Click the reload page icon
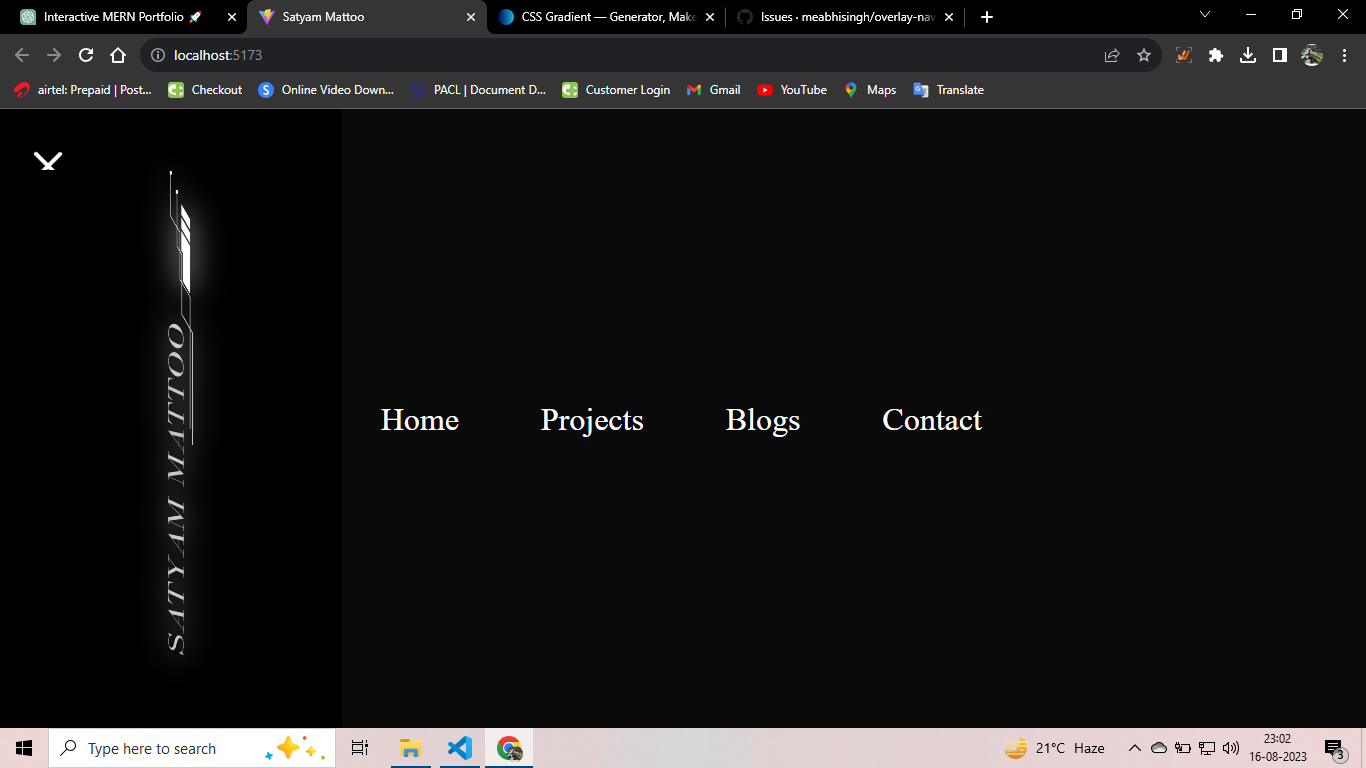The height and width of the screenshot is (768, 1366). click(x=84, y=56)
